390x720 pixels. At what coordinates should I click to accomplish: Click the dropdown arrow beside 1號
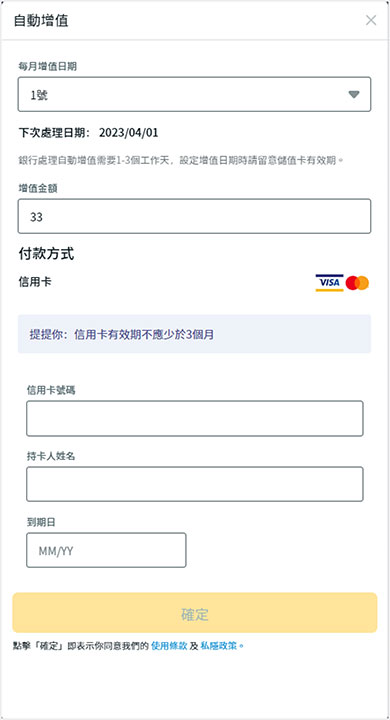pos(353,94)
